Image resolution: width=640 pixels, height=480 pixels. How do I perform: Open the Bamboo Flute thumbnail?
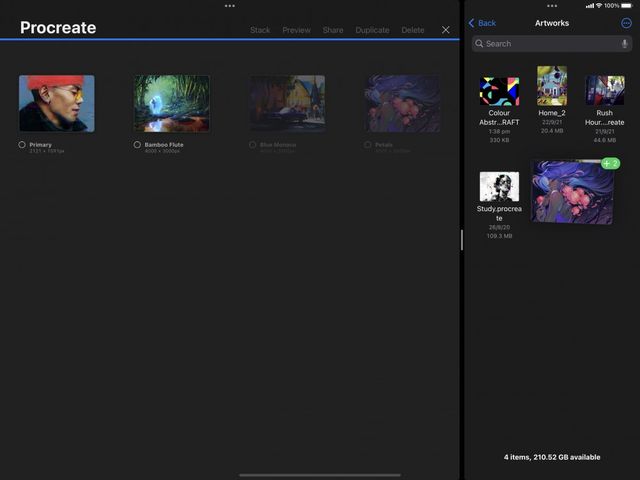172,103
